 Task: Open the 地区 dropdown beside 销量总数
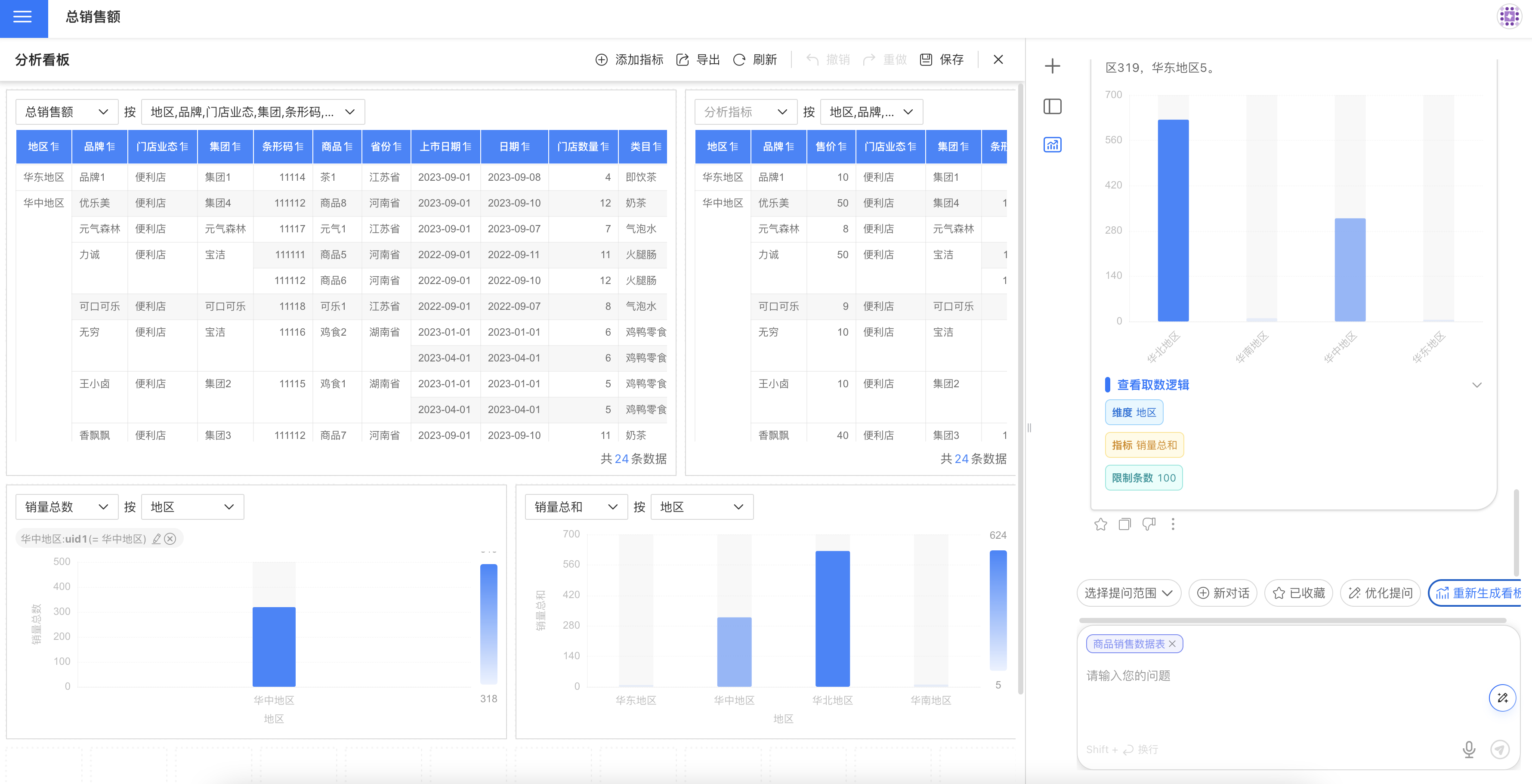click(x=193, y=507)
